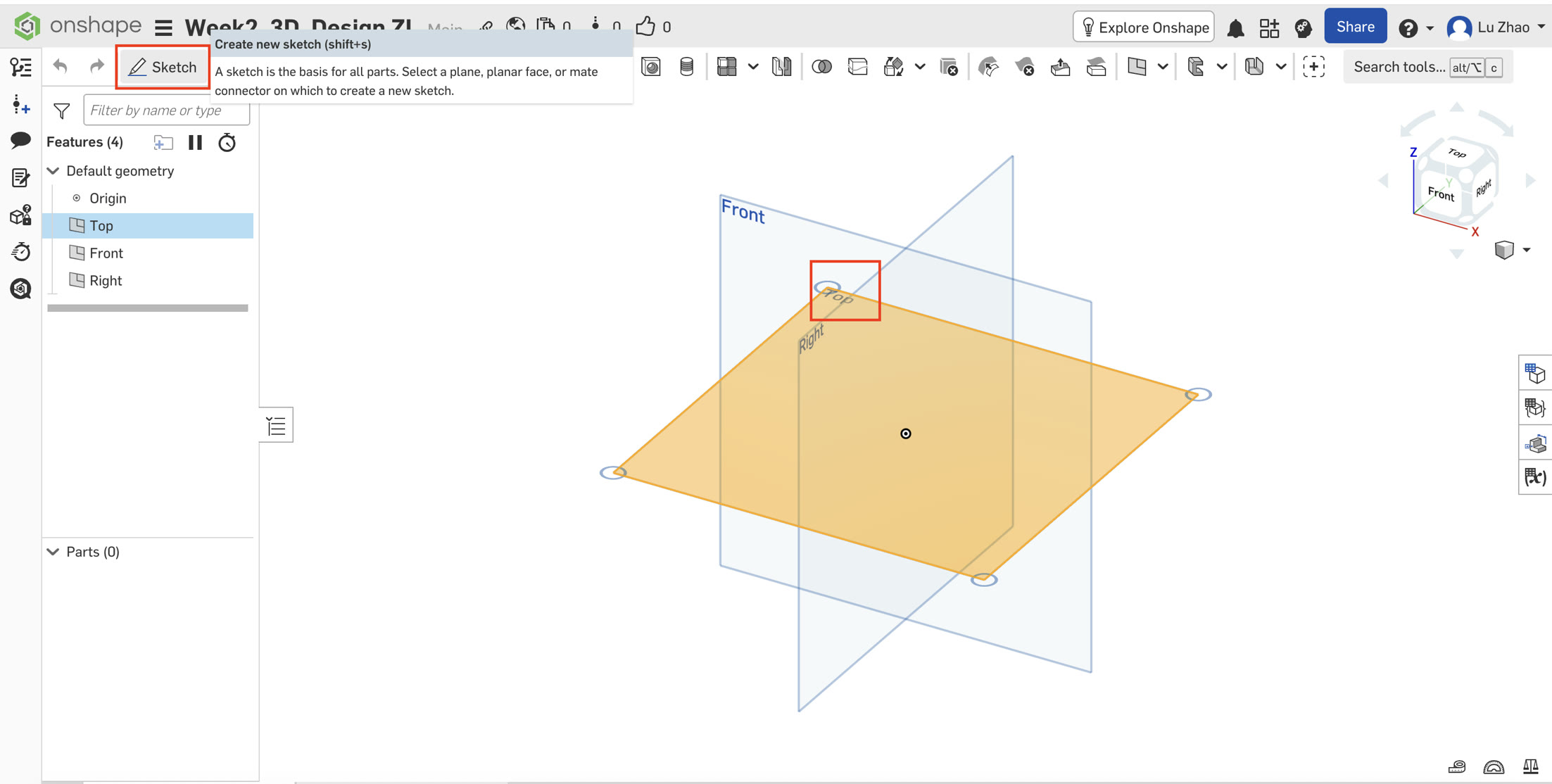Image resolution: width=1552 pixels, height=784 pixels.
Task: Click the filter by name input
Action: pyautogui.click(x=166, y=110)
